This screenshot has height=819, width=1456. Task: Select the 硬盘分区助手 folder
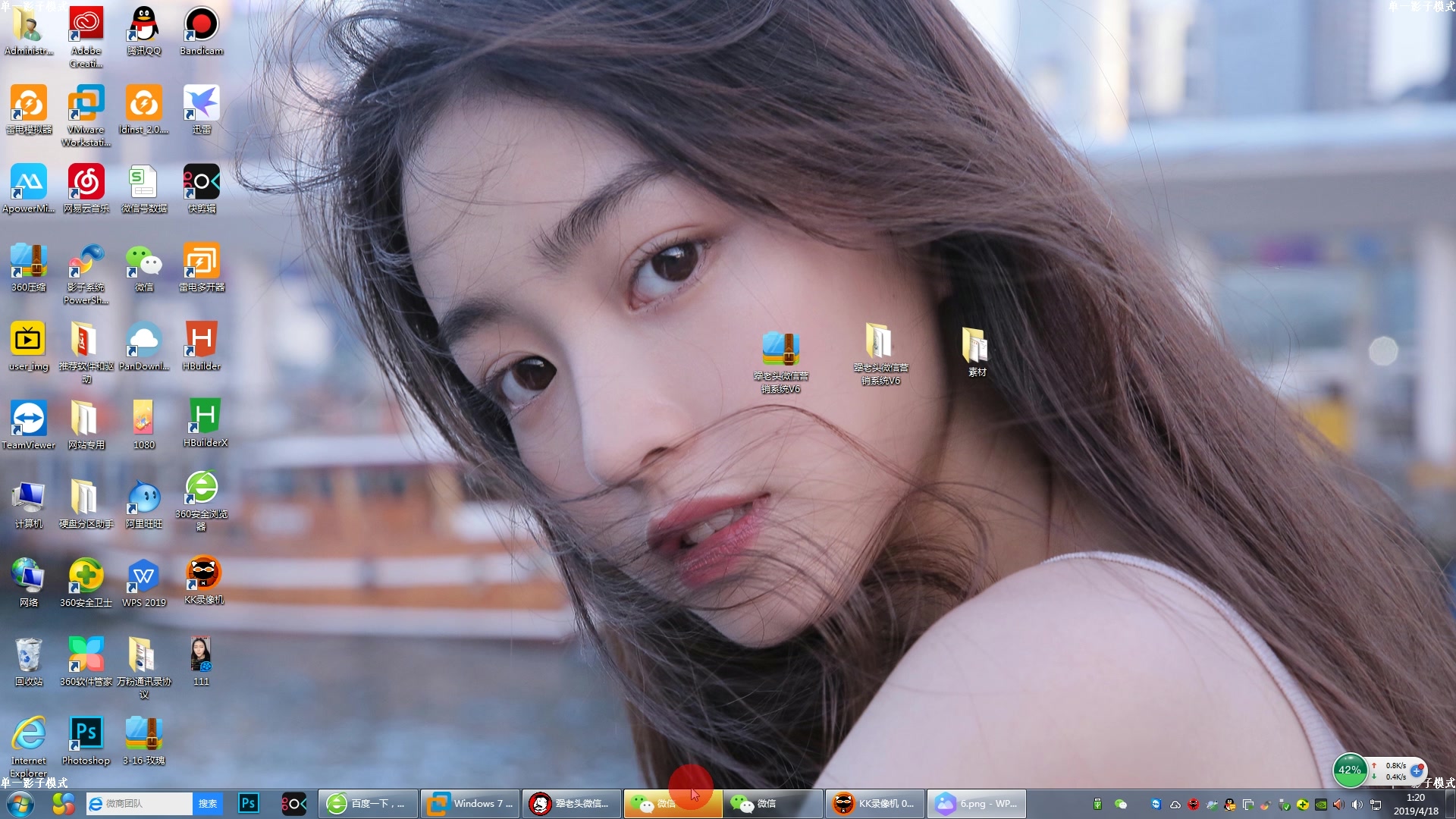tap(86, 504)
